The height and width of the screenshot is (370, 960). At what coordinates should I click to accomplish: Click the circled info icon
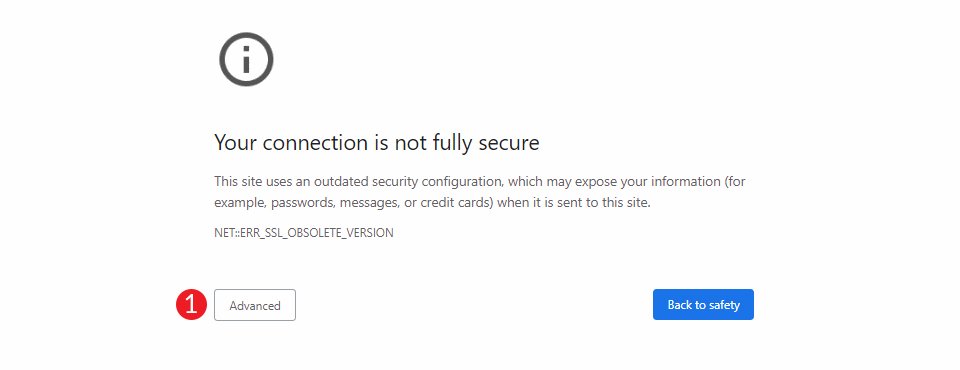coord(246,59)
